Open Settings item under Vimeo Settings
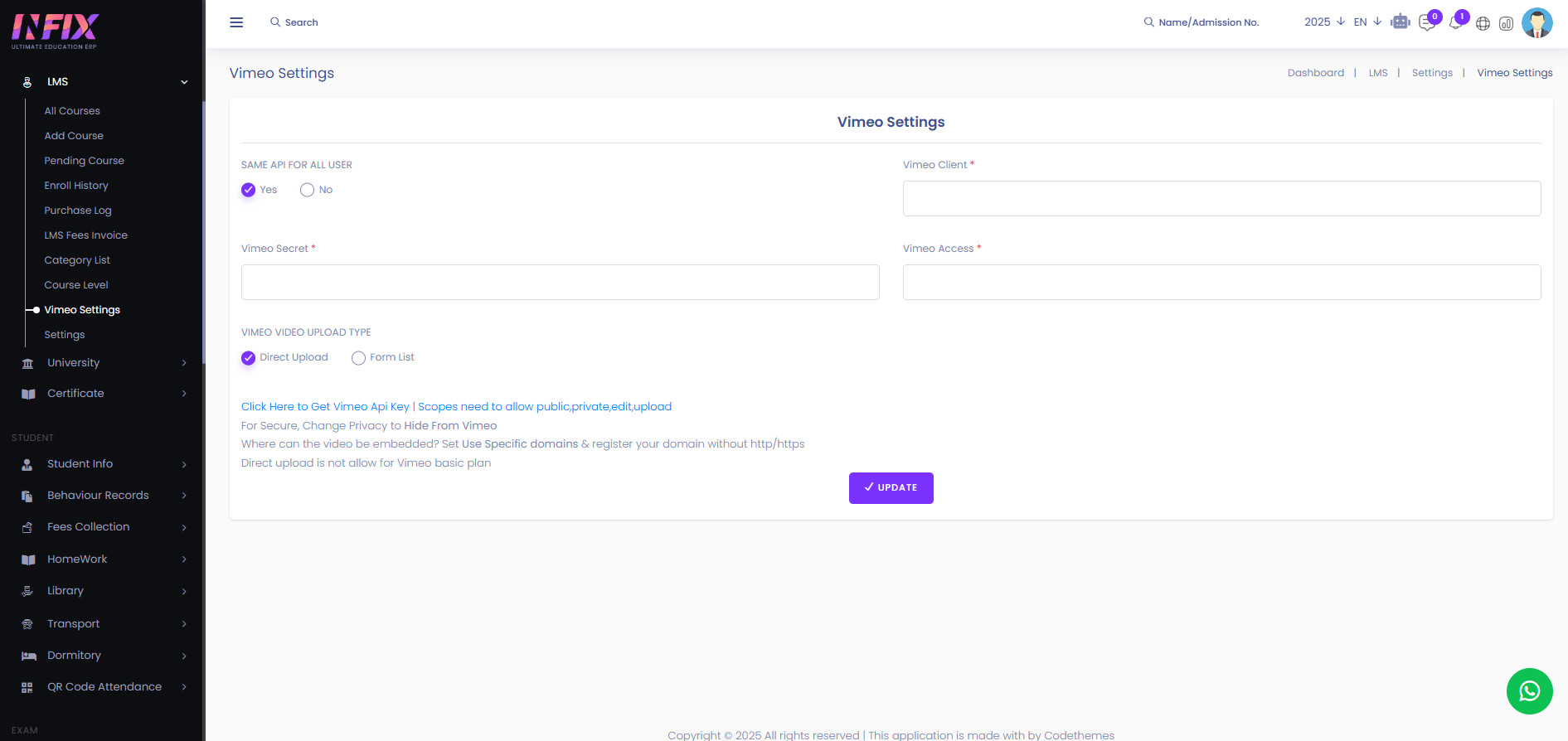 click(x=65, y=335)
